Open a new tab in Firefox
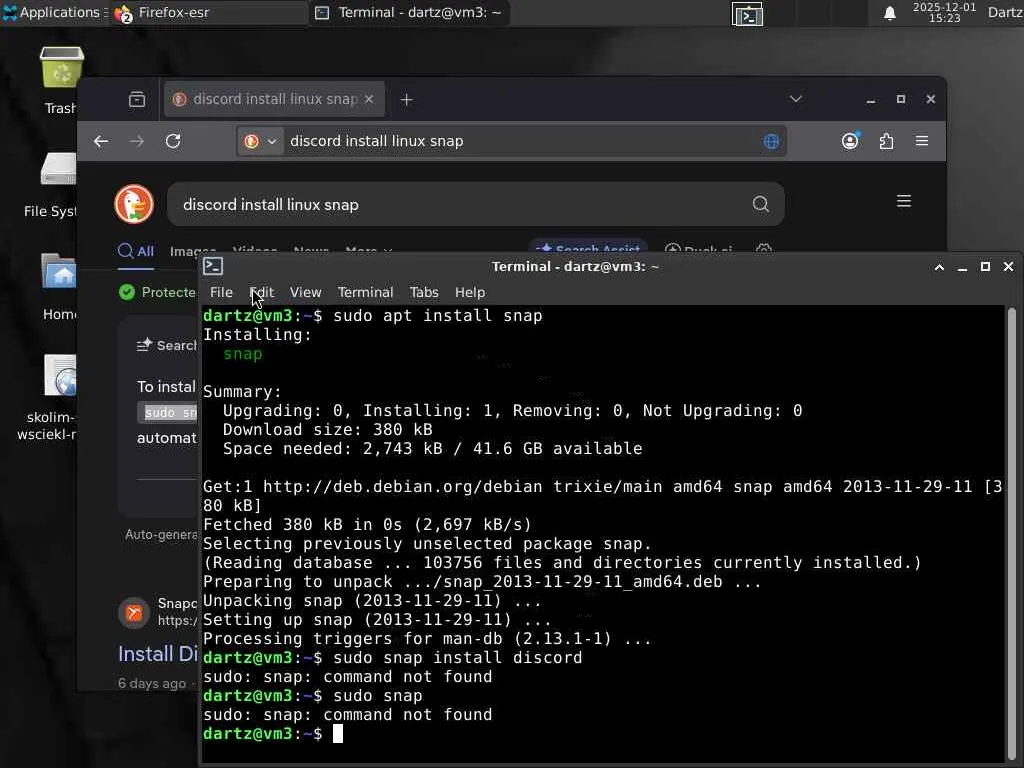1024x768 pixels. tap(406, 99)
